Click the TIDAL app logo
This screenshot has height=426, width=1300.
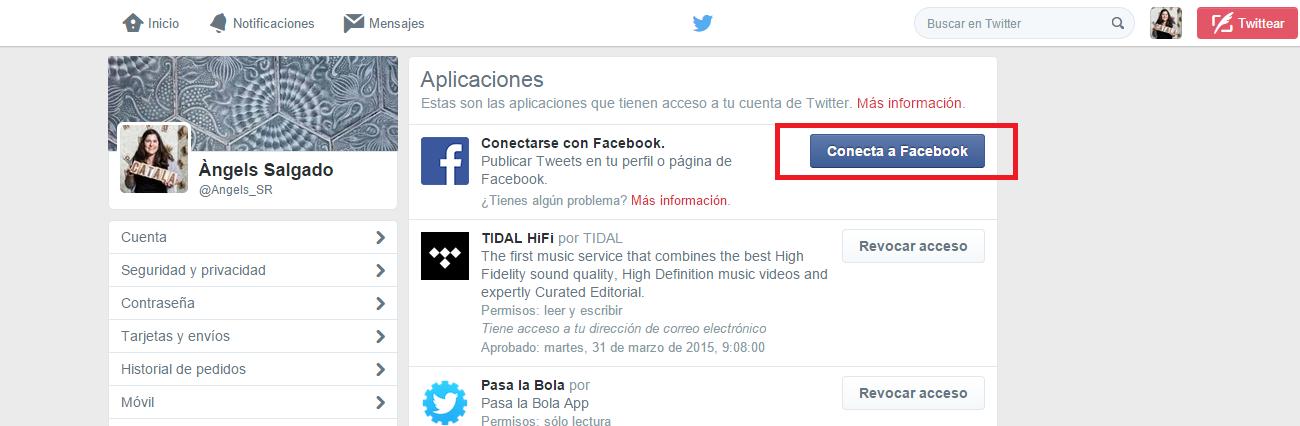tap(445, 255)
